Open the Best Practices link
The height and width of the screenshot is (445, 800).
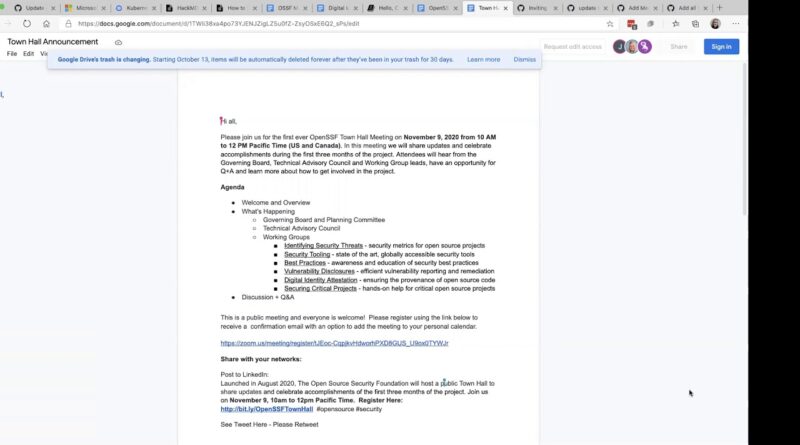pos(305,263)
